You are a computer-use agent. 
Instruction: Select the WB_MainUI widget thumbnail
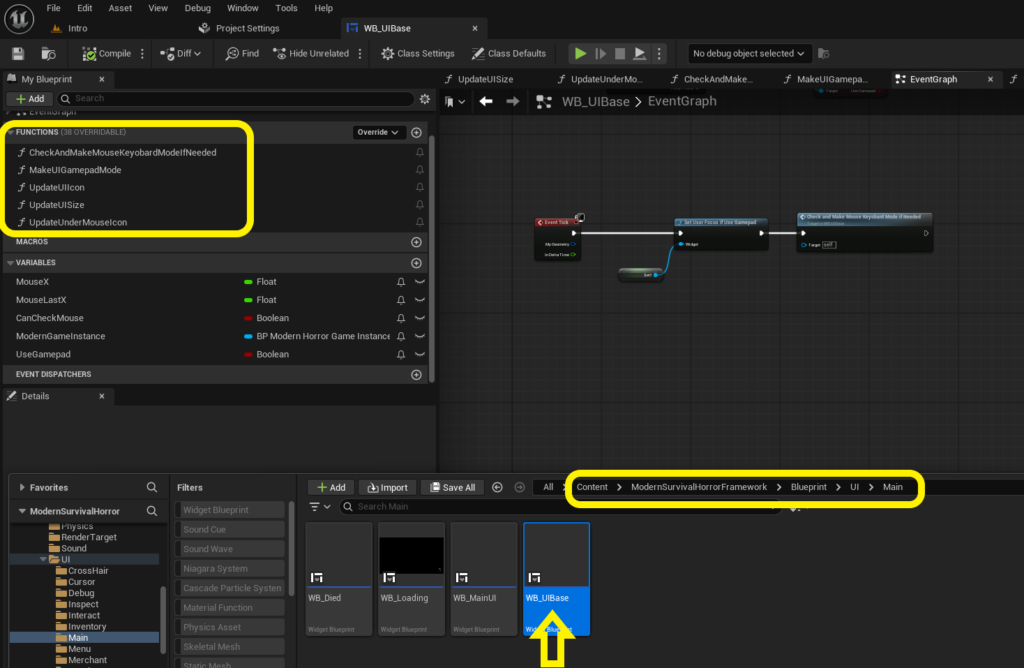point(483,579)
